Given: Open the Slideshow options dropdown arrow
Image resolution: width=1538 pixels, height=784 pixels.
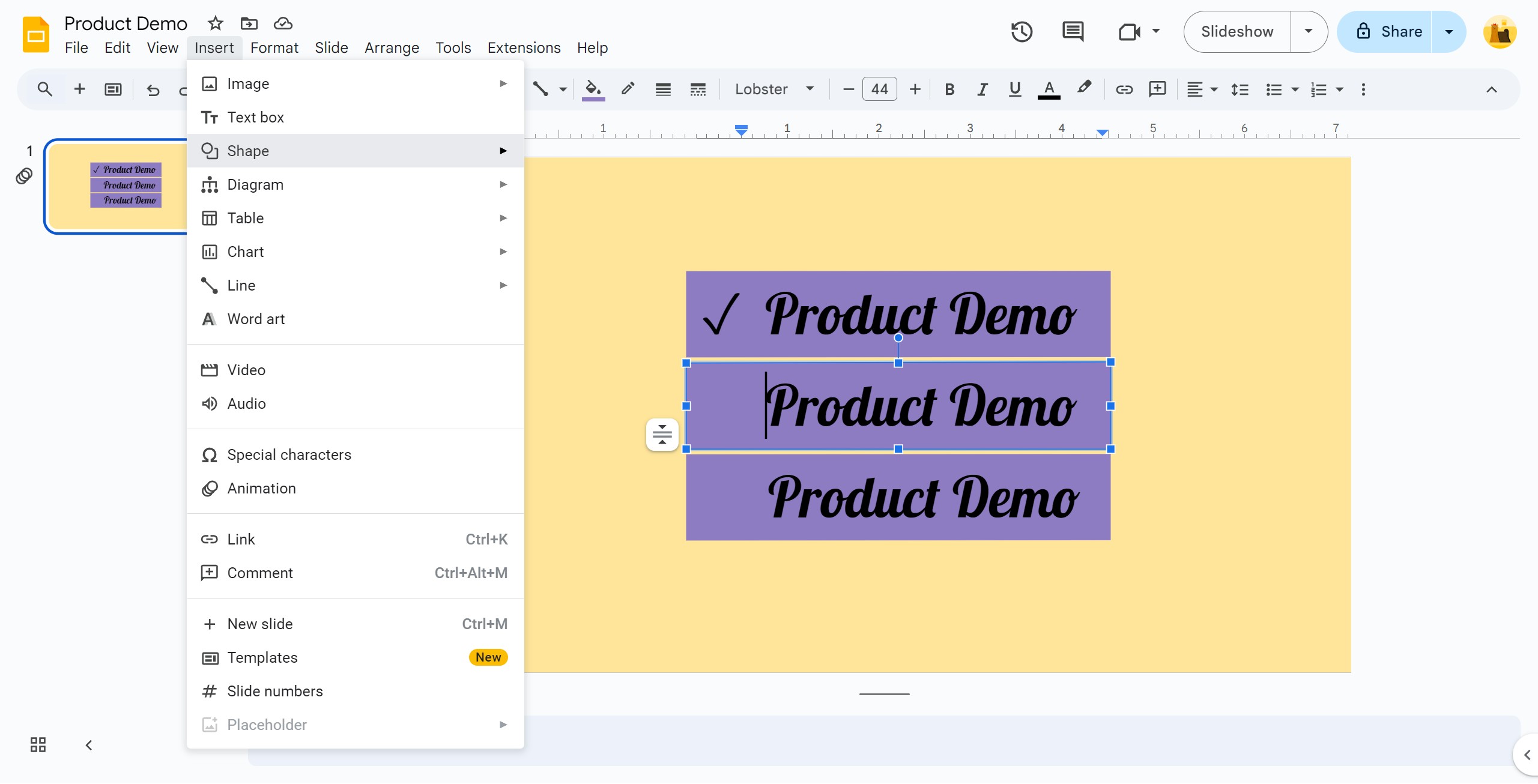Looking at the screenshot, I should pyautogui.click(x=1309, y=32).
